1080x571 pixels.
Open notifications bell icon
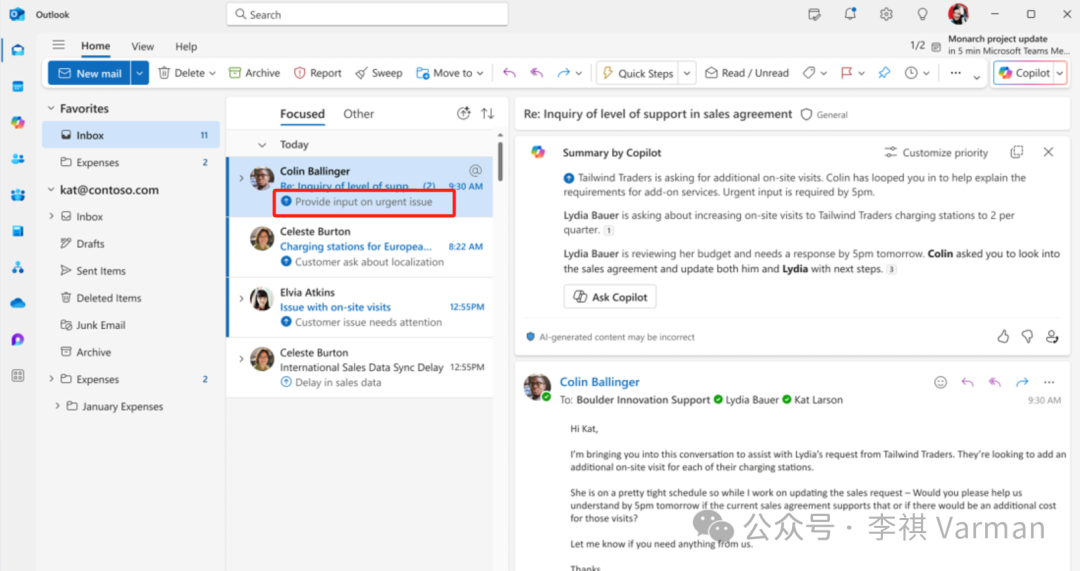(850, 14)
